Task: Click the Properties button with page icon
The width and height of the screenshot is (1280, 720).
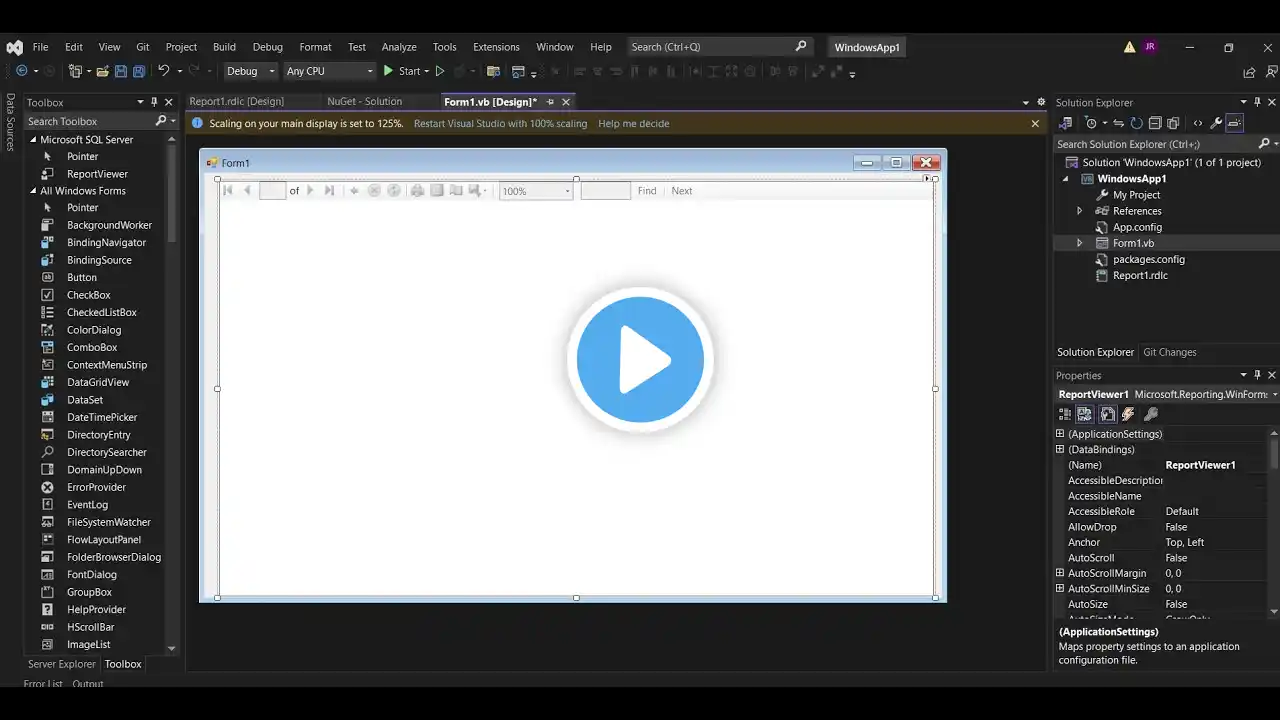Action: click(x=1108, y=414)
